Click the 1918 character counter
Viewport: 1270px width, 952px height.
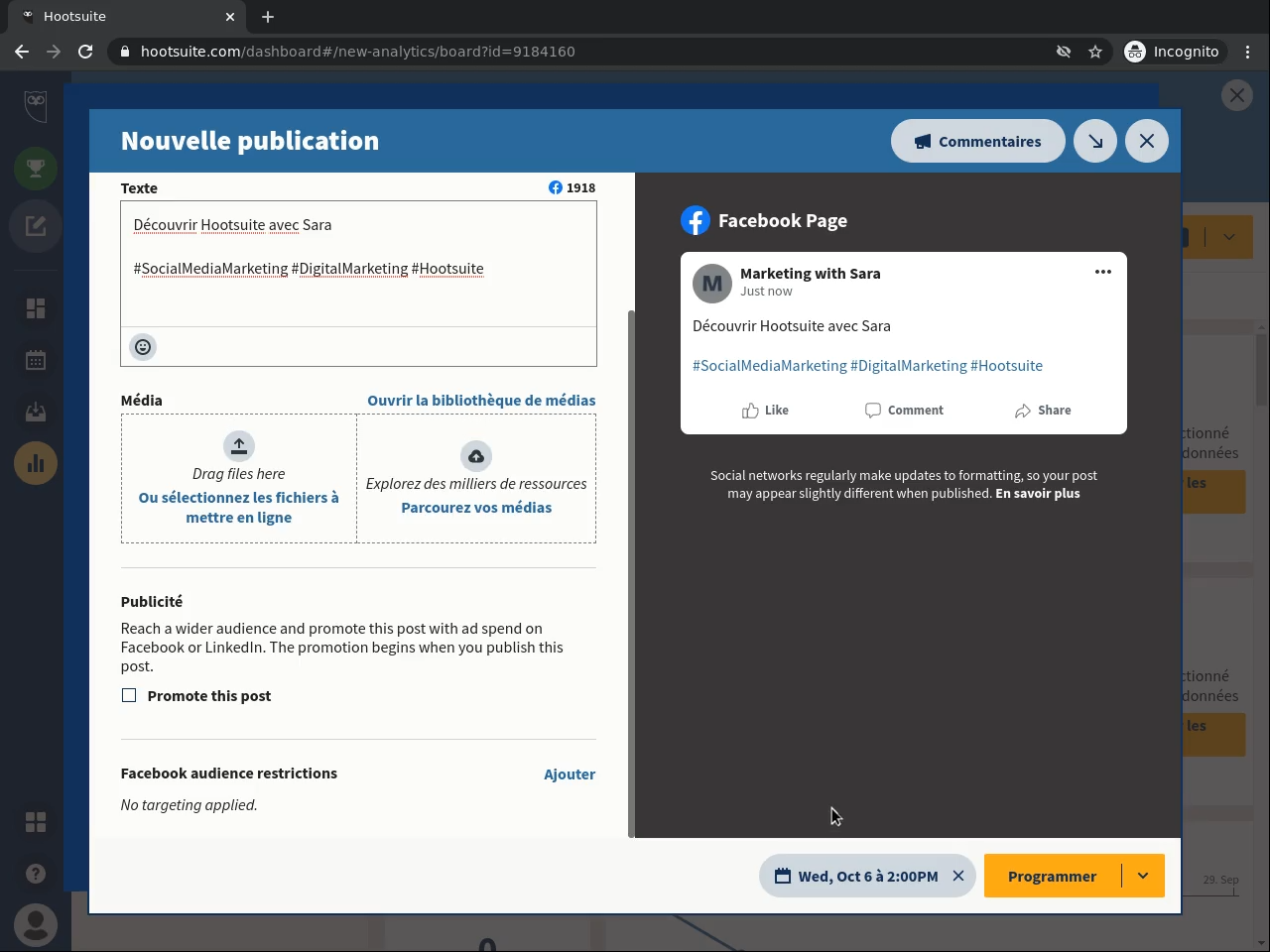point(572,187)
